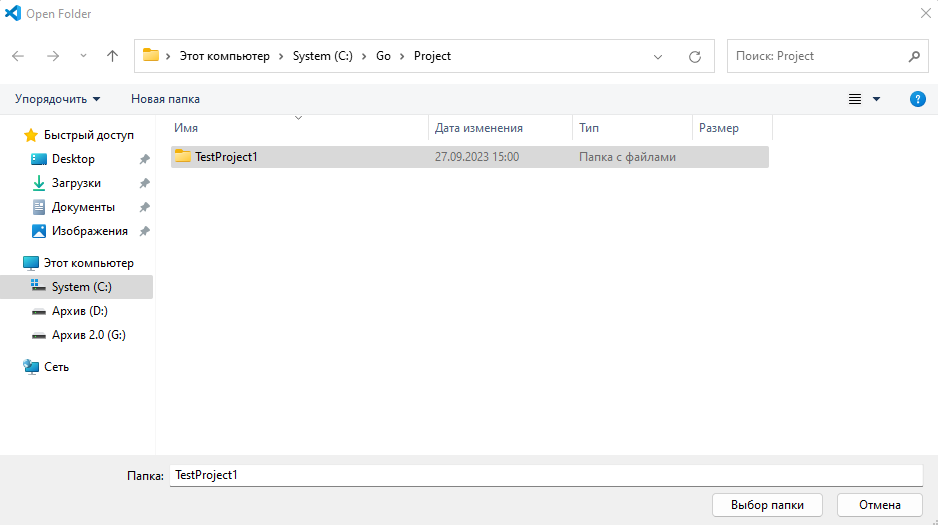This screenshot has height=525, width=938.
Task: Click the TestProject1 folder icon
Action: (183, 157)
